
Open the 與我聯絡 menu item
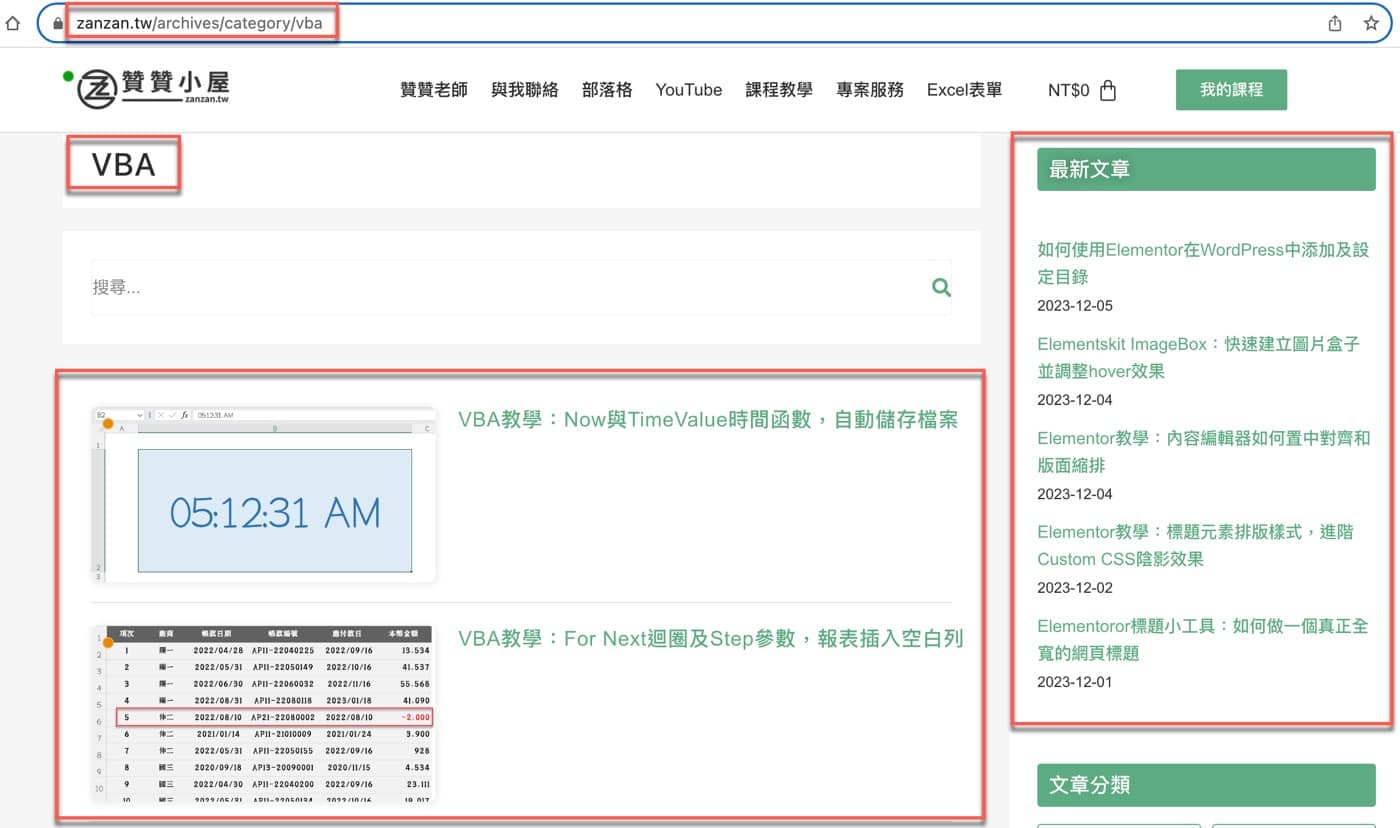click(525, 90)
